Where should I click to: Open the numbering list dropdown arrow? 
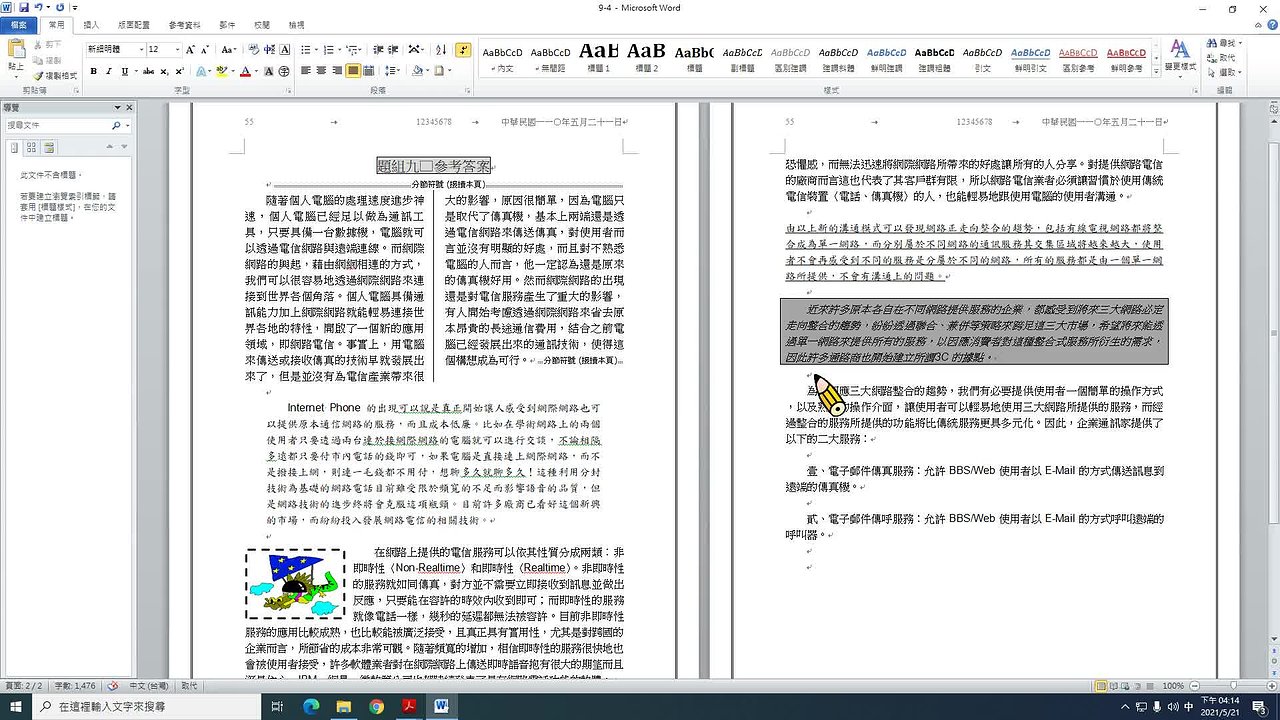click(x=342, y=49)
